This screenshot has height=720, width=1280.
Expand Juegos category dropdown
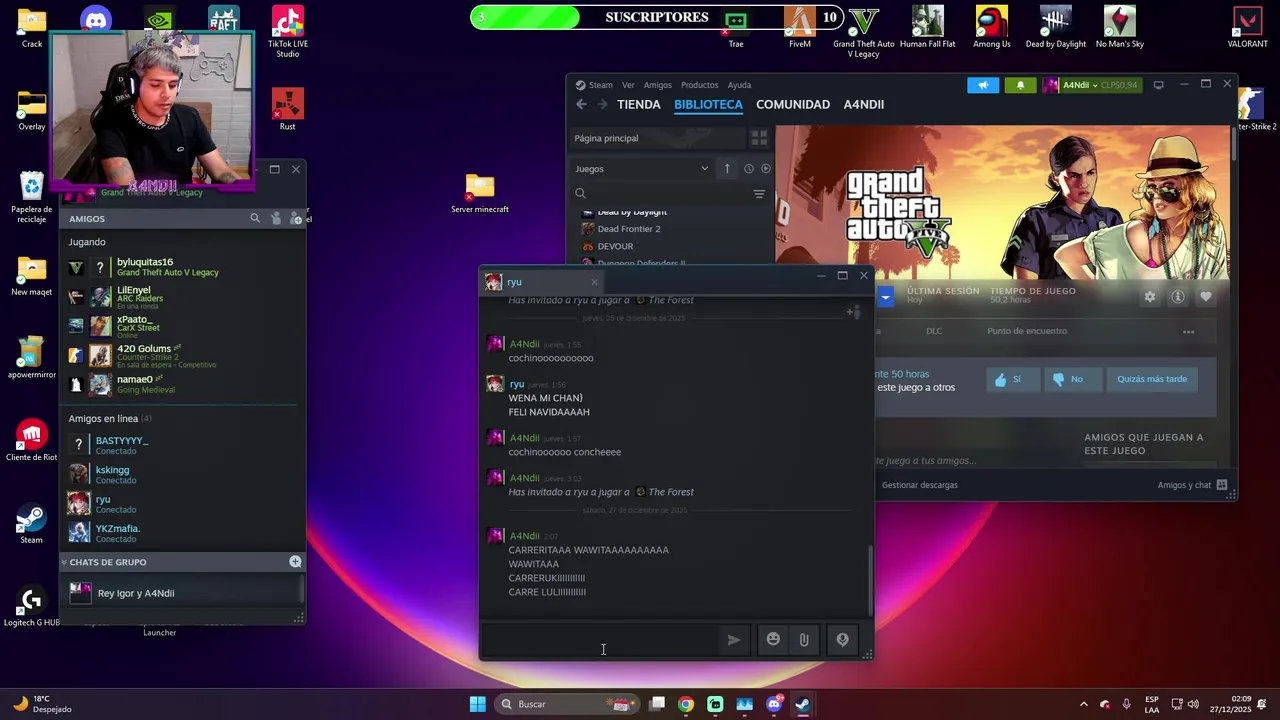(x=641, y=169)
